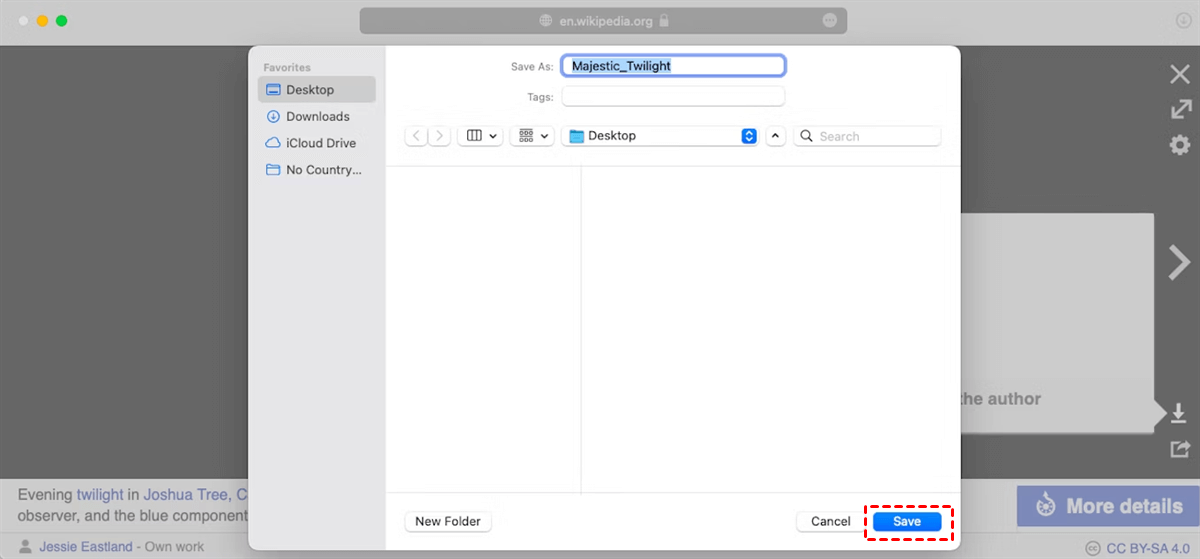The width and height of the screenshot is (1200, 559).
Task: Select Desktop in Favorites sidebar
Action: pyautogui.click(x=316, y=90)
